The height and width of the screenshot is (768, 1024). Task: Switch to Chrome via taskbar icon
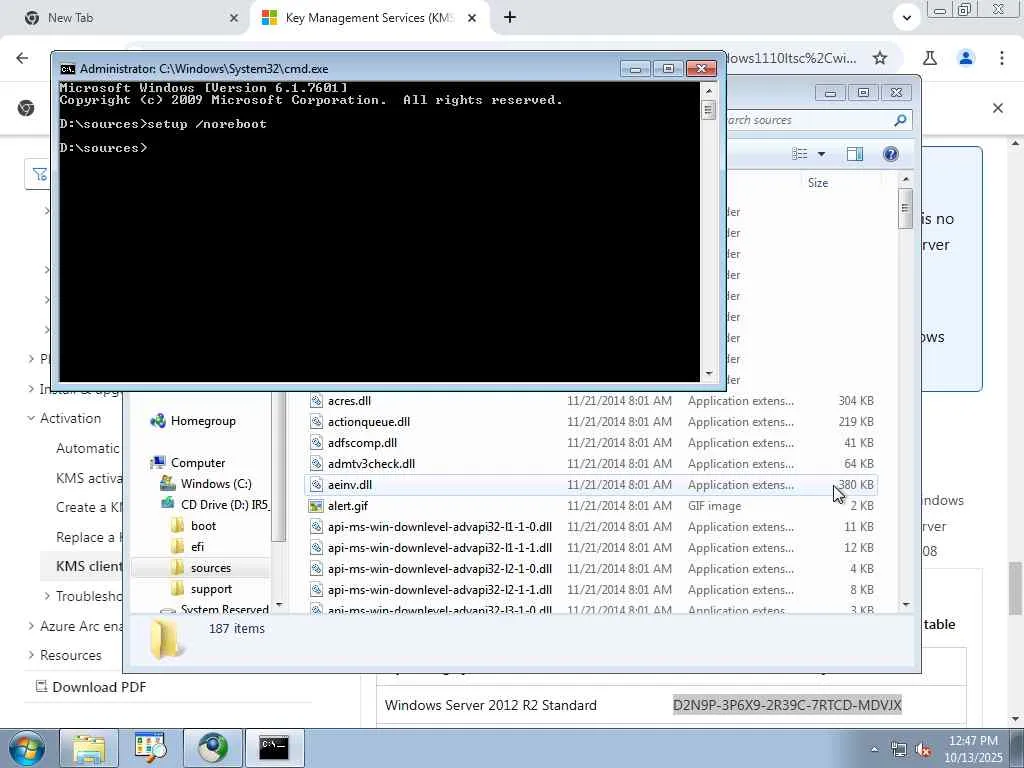(212, 748)
